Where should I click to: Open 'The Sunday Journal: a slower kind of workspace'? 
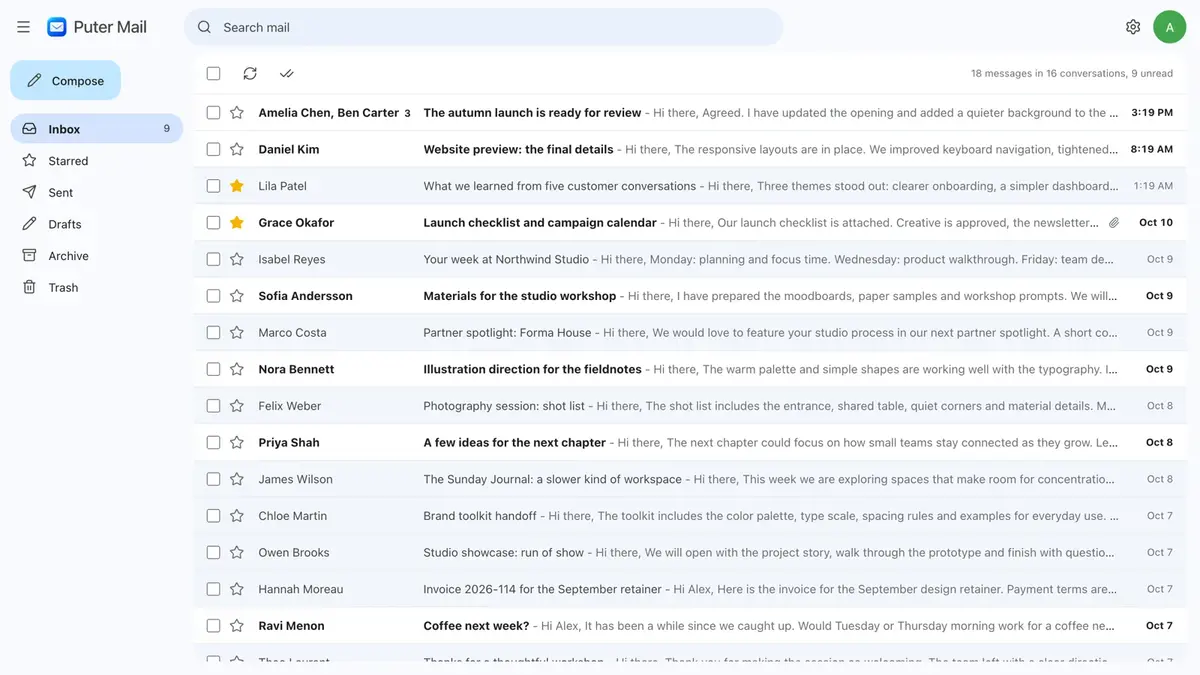point(690,479)
